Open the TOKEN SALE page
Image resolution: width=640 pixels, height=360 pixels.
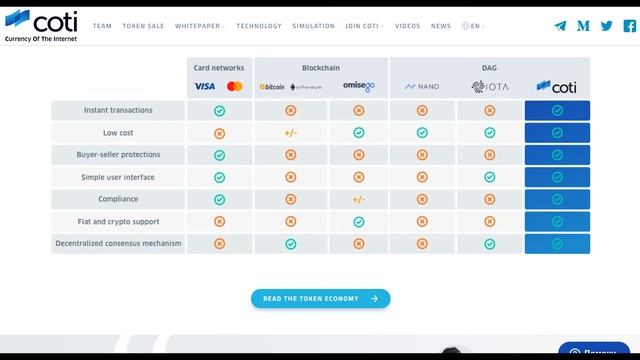[x=143, y=26]
